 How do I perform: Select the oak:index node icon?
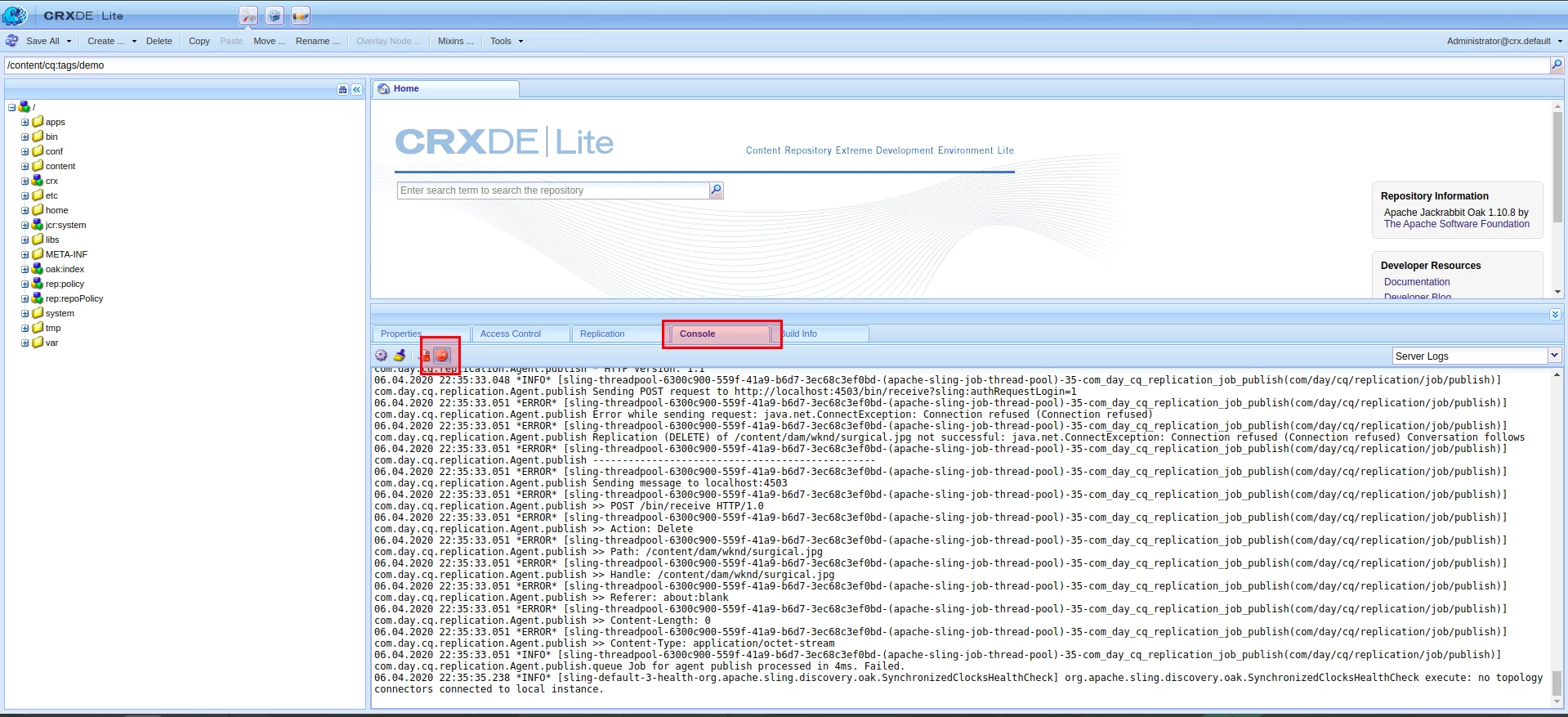point(37,268)
